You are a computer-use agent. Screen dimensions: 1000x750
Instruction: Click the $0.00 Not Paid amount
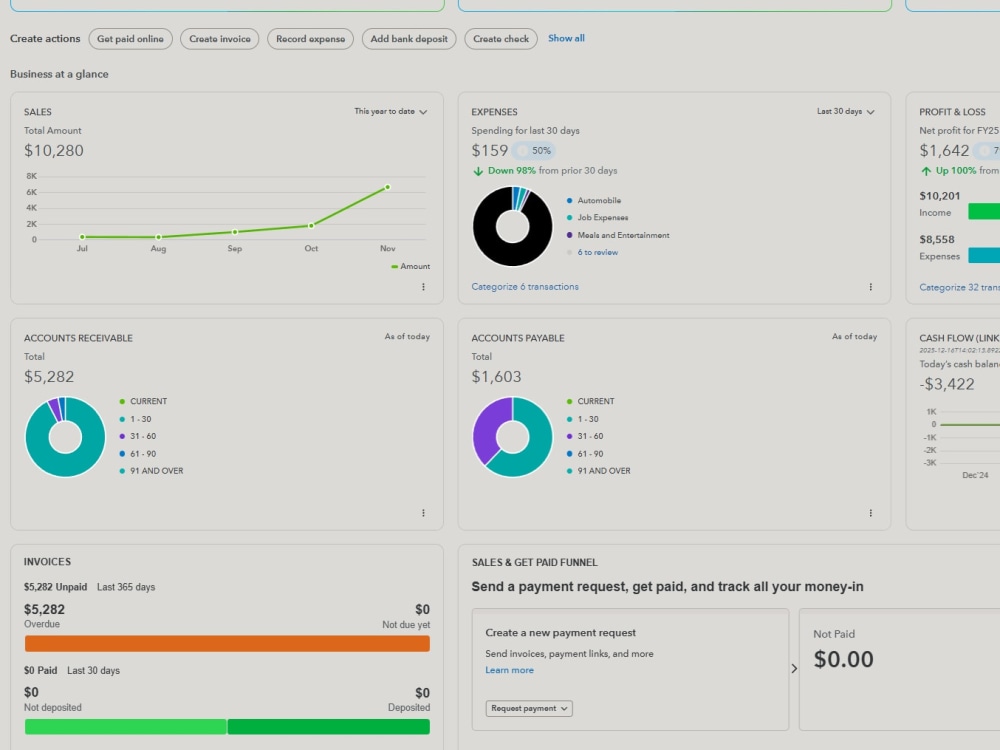[843, 659]
